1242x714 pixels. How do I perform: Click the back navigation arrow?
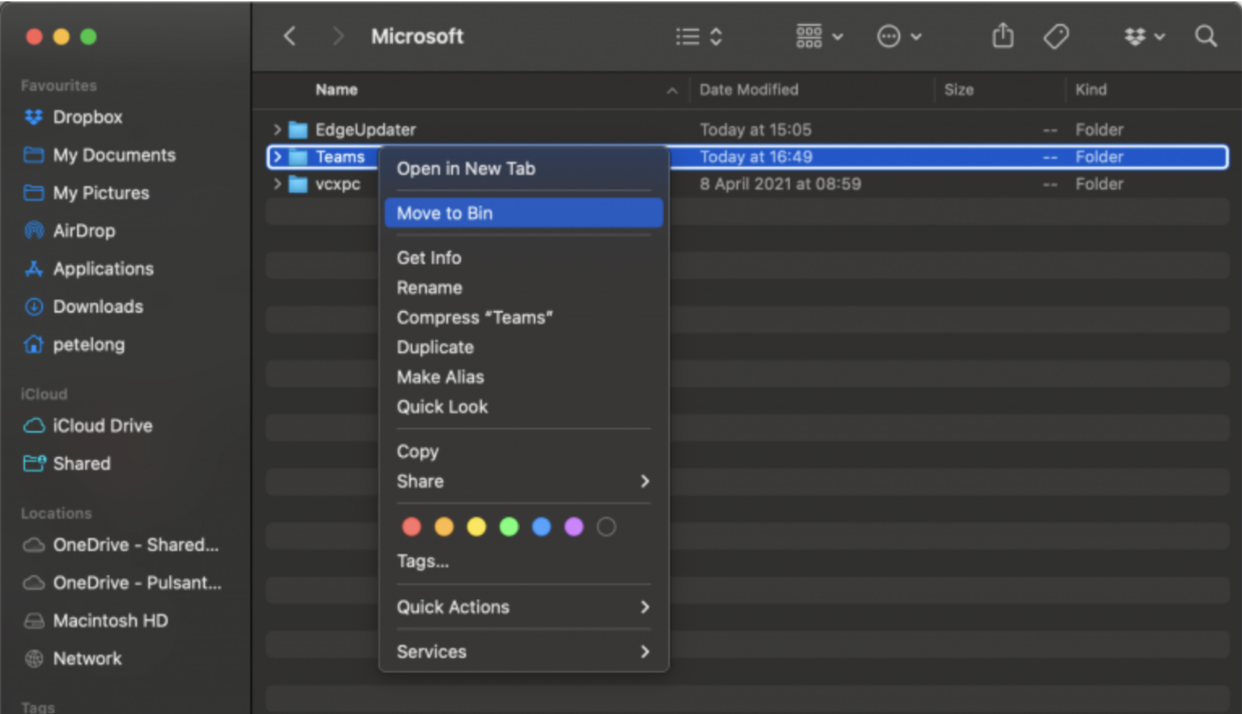pos(290,37)
